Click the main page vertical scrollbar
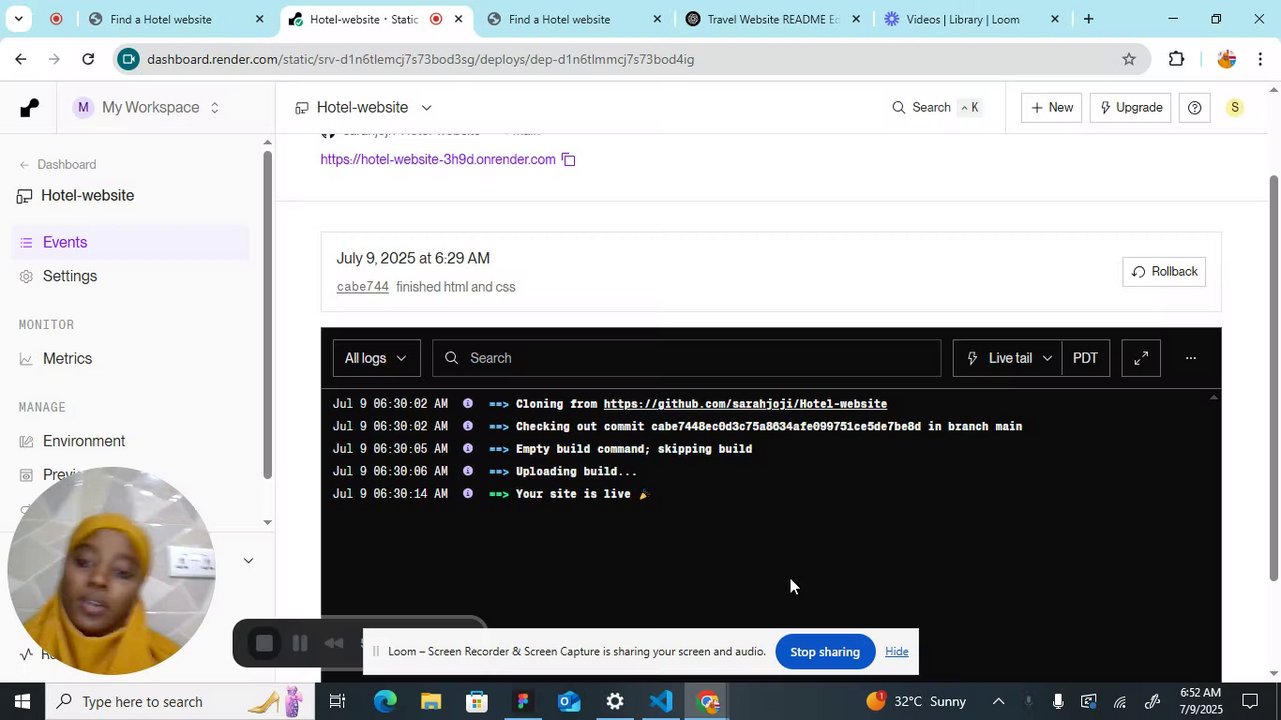 [1273, 380]
